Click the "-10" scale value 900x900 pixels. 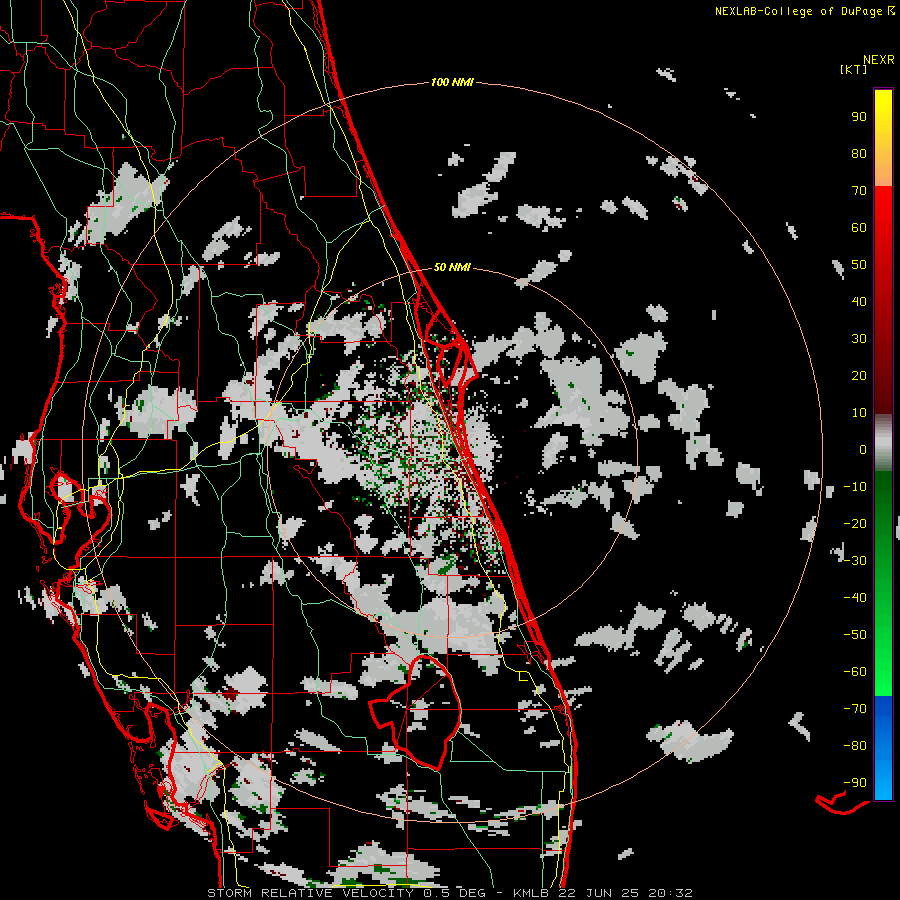click(x=855, y=487)
